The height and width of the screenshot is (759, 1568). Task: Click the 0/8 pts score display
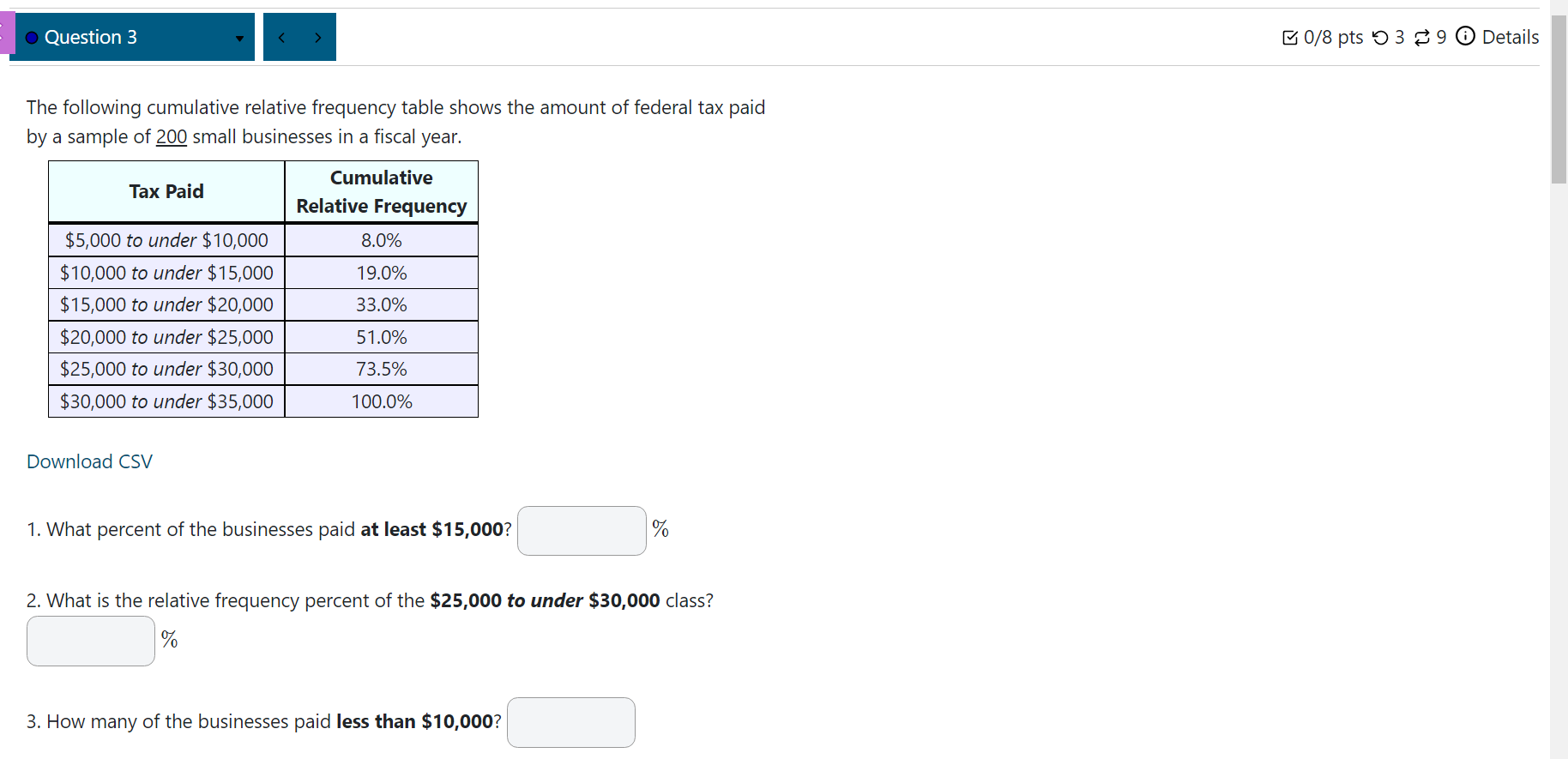pyautogui.click(x=1332, y=37)
